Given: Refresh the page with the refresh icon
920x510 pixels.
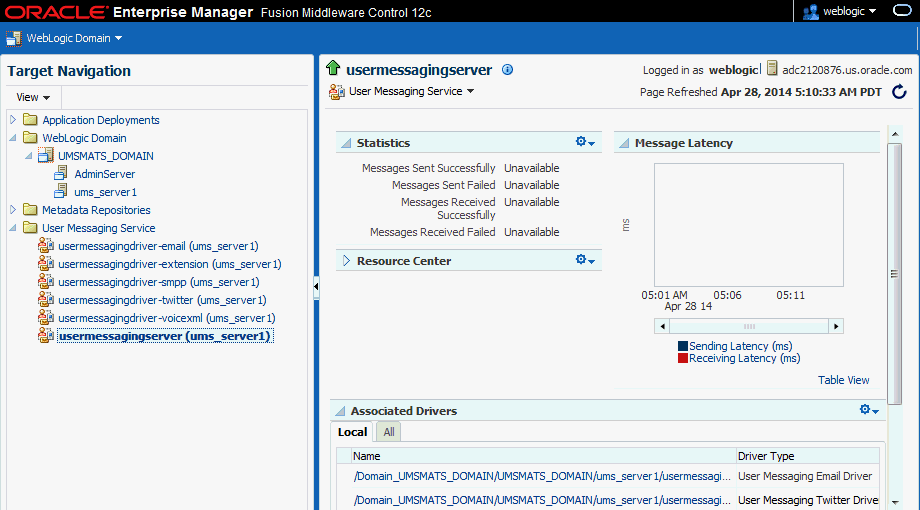Looking at the screenshot, I should point(899,92).
